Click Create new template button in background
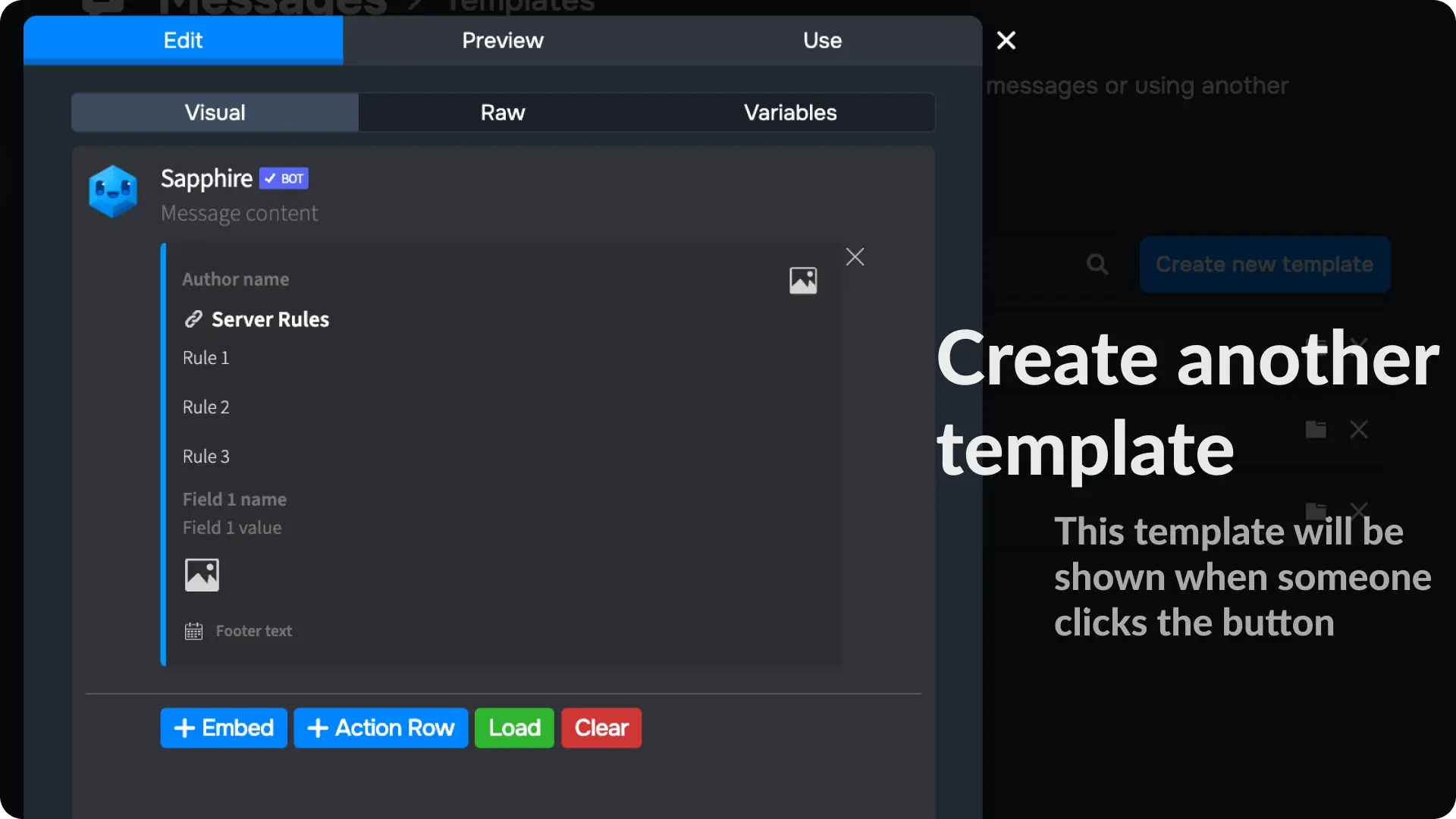Screen dimensions: 1456x819 [1264, 265]
